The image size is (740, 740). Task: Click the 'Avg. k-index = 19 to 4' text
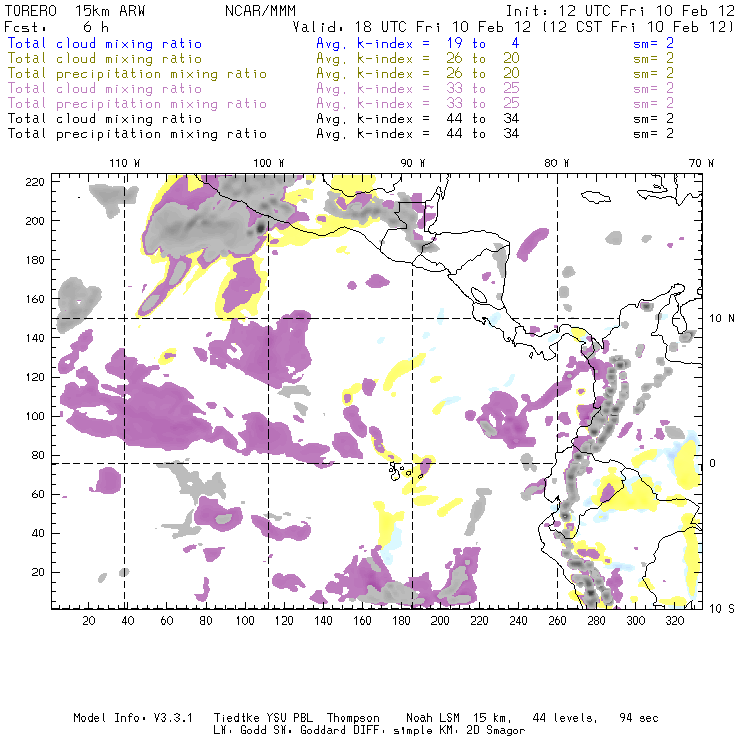[418, 43]
